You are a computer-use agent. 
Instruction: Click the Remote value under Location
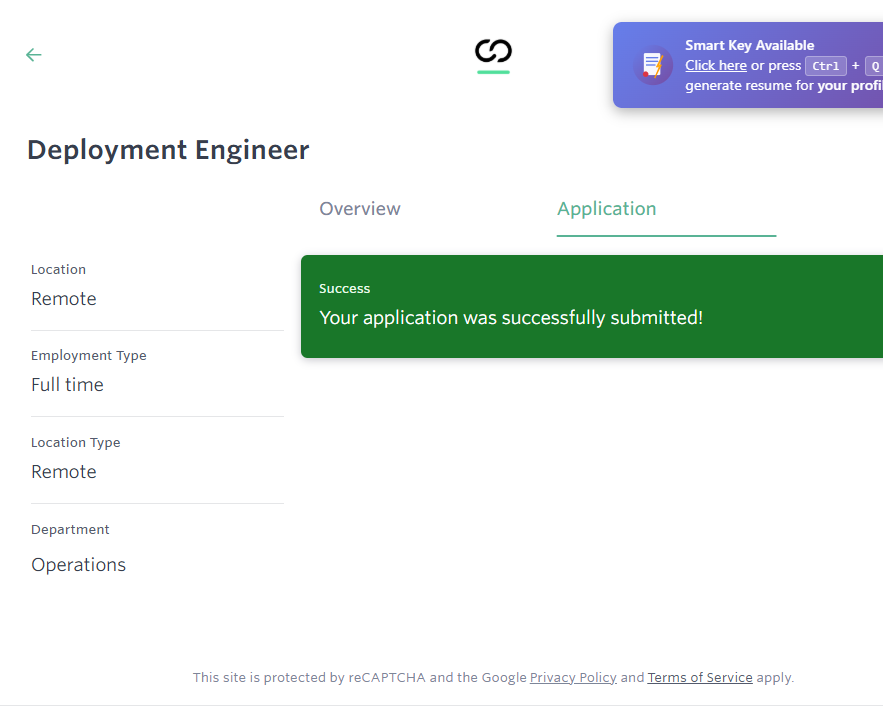tap(64, 299)
